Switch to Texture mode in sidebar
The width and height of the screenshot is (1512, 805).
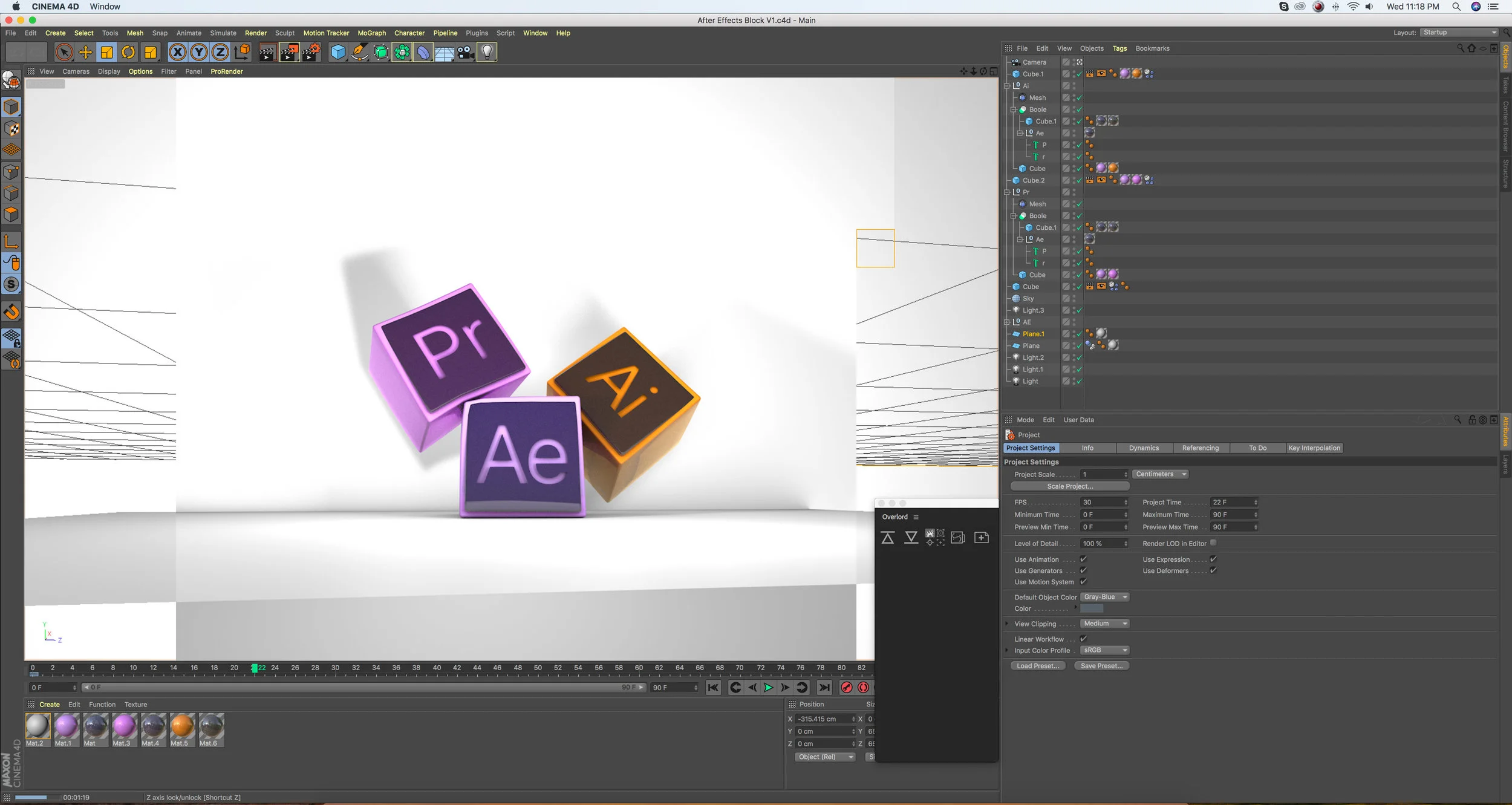[11, 129]
